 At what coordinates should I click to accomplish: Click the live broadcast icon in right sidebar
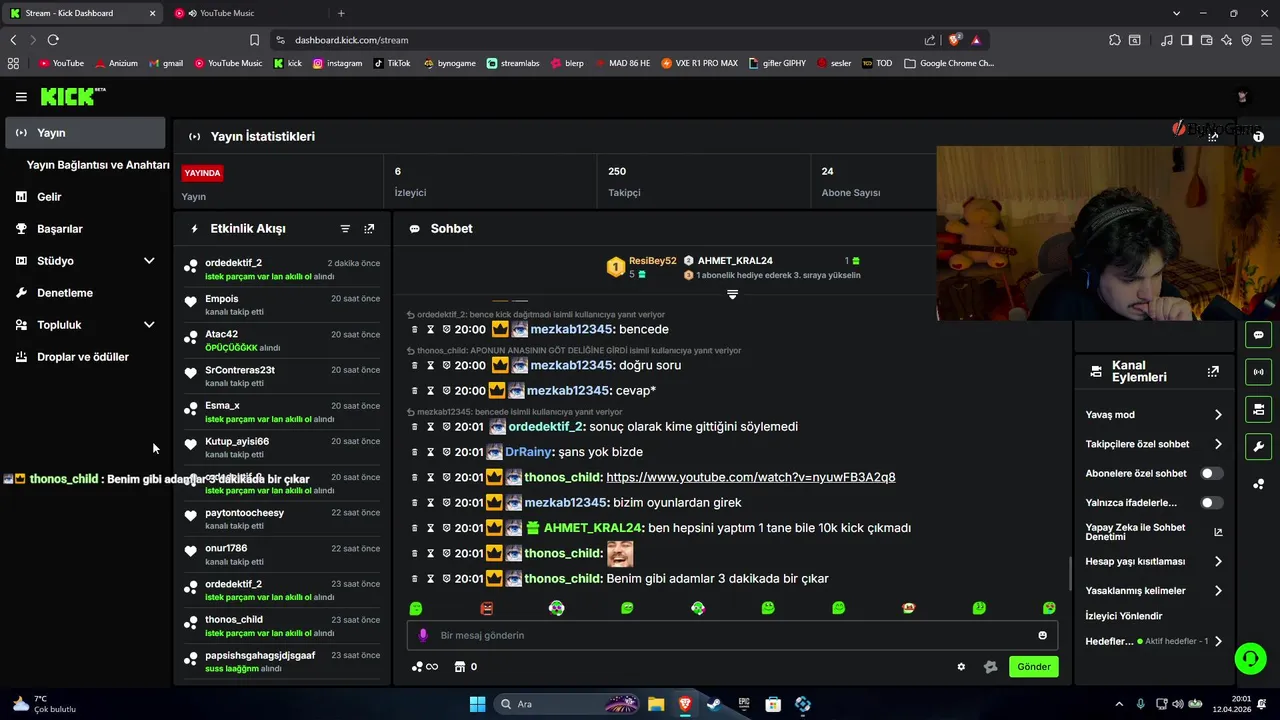(x=1258, y=372)
